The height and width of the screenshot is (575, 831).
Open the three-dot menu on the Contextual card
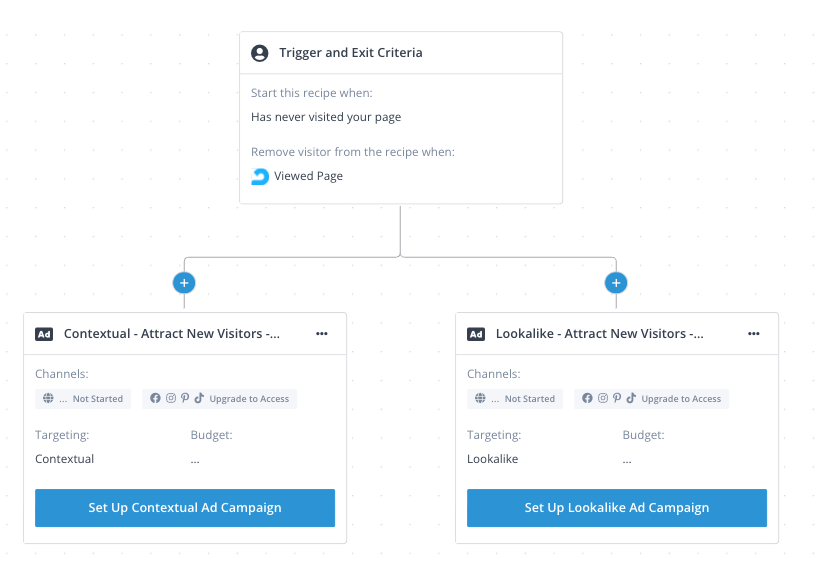point(322,333)
